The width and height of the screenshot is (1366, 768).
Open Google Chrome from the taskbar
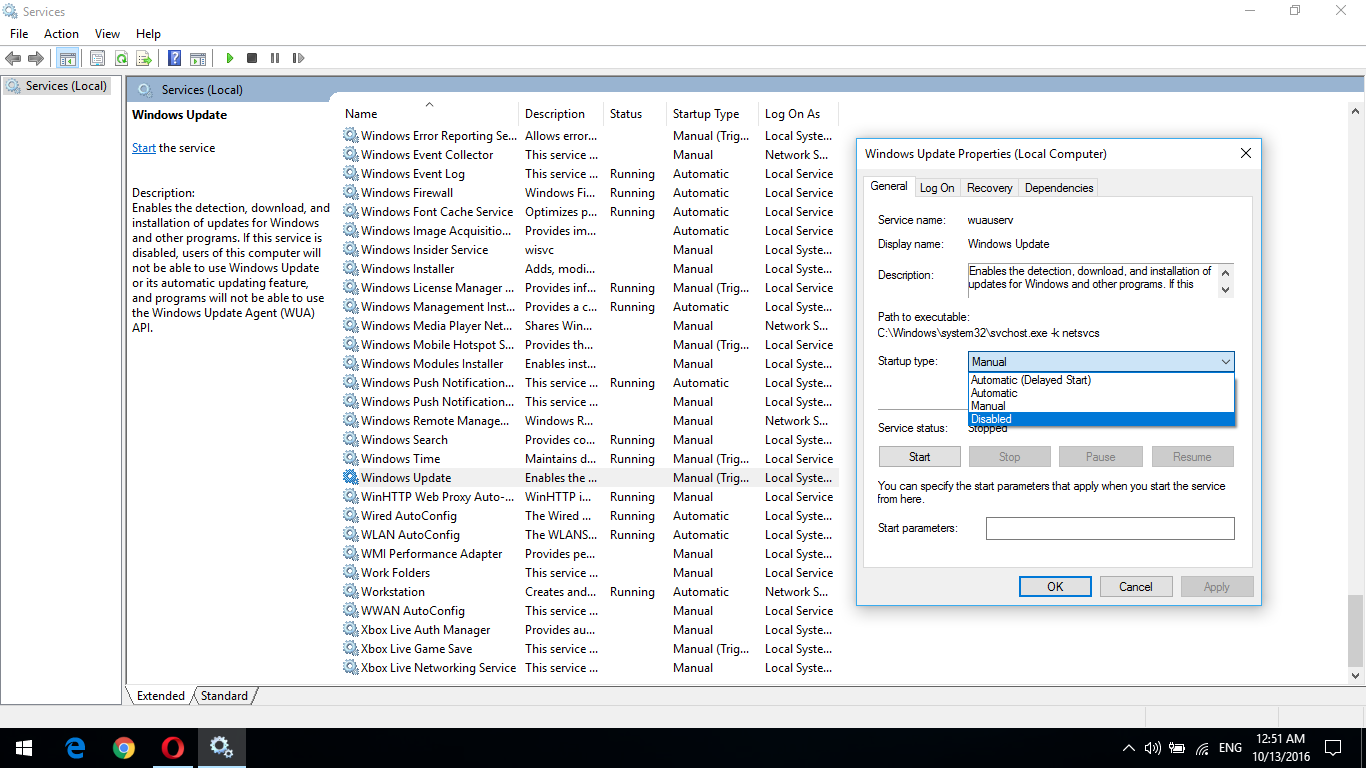click(x=124, y=747)
